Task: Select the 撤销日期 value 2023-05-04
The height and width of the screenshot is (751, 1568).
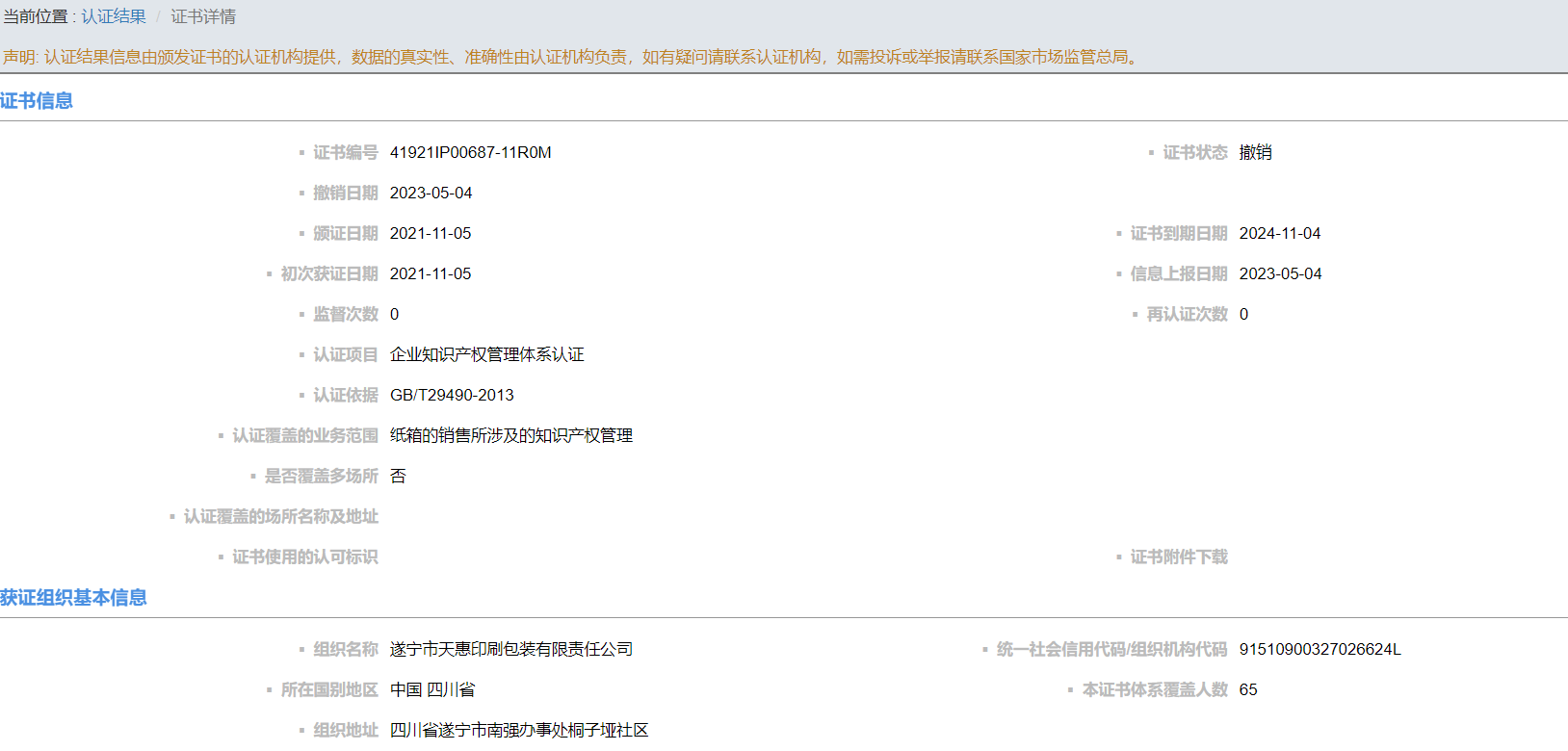Action: point(431,193)
